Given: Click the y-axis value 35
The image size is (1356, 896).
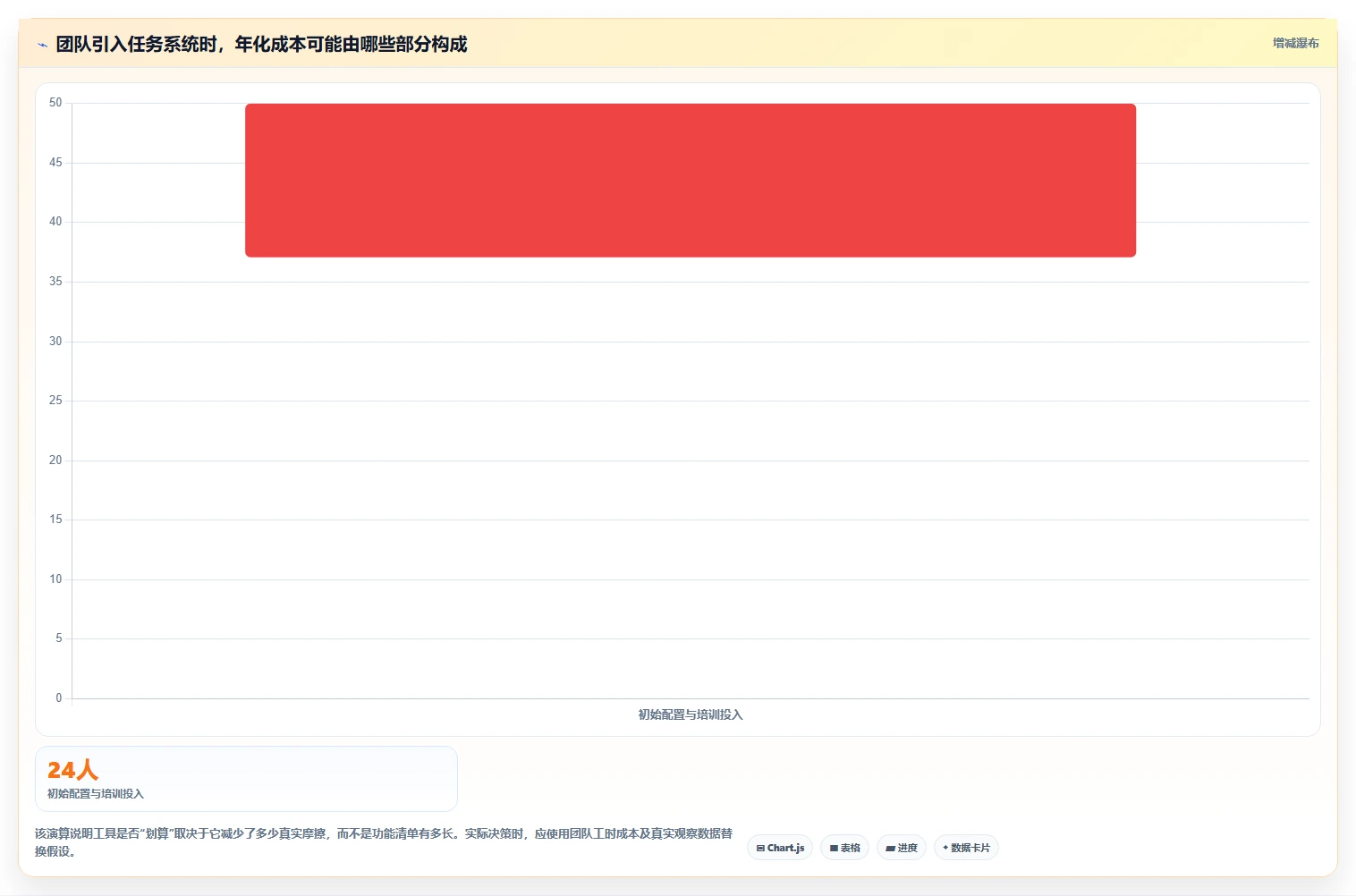Looking at the screenshot, I should tap(55, 282).
